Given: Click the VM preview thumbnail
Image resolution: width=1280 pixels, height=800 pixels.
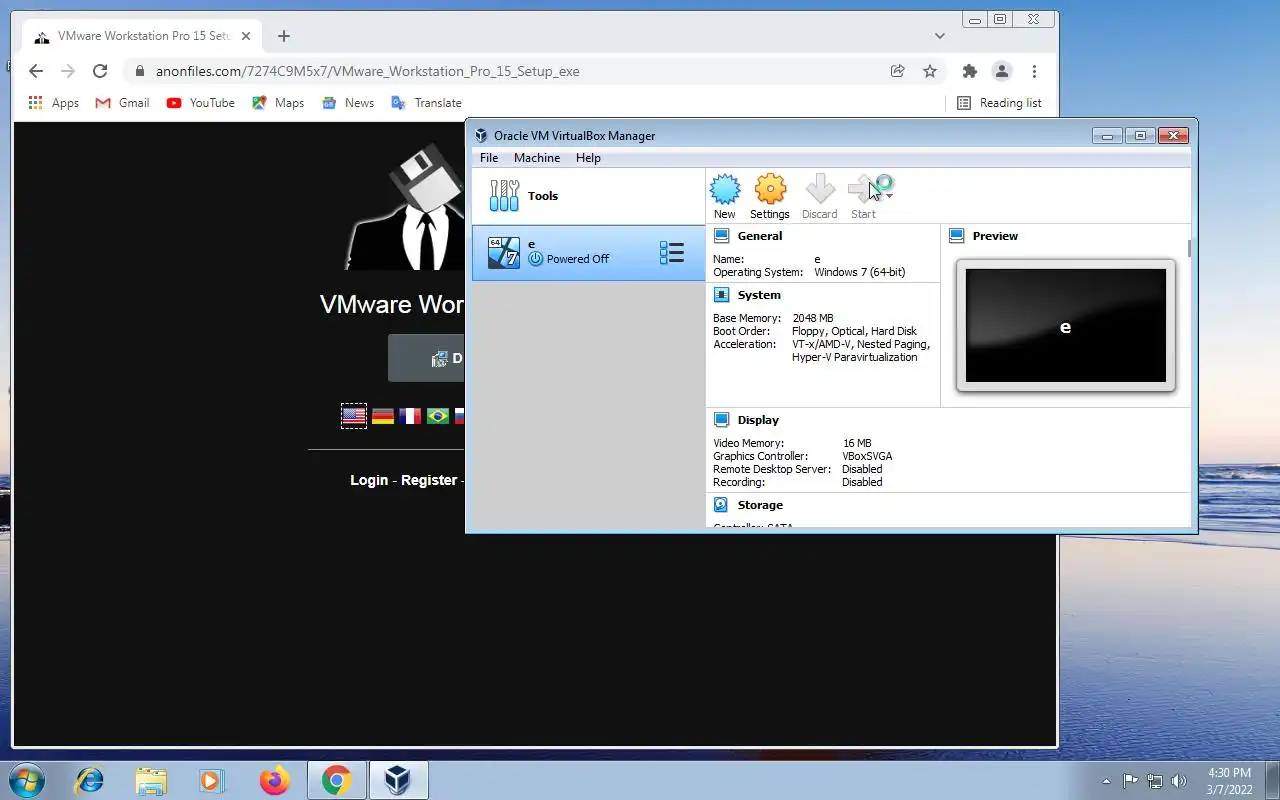Looking at the screenshot, I should click(1066, 326).
